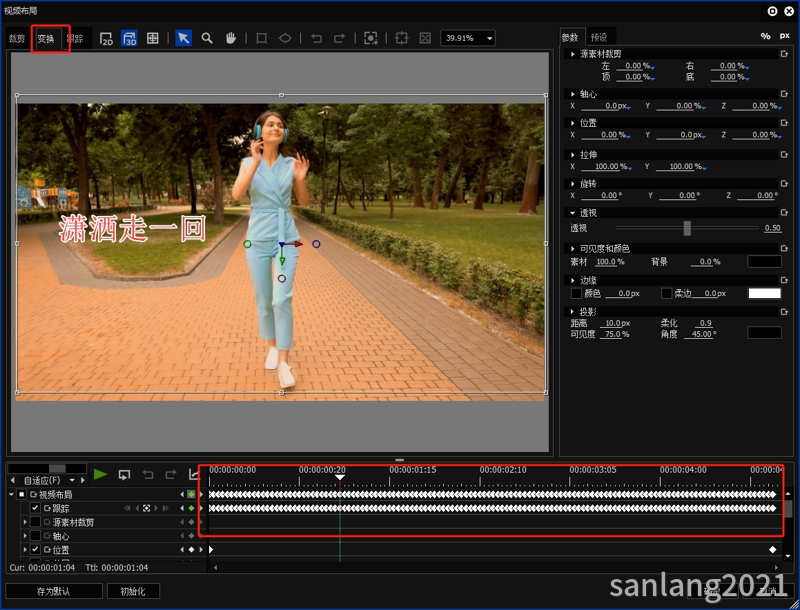
Task: Click the 存为默认 button
Action: (54, 591)
